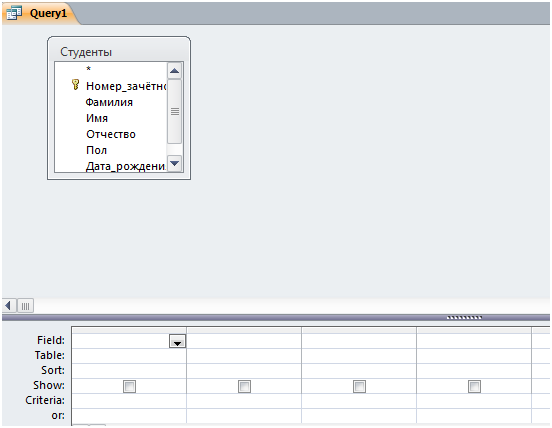Screen dimensions: 552x428
Task: Click the or cell in first column
Action: 129,416
